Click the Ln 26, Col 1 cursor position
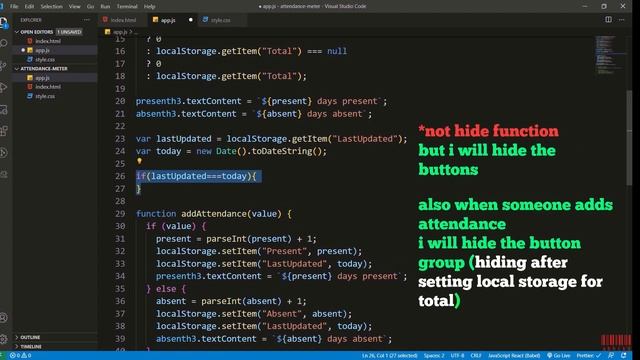The image size is (640, 360). coord(389,356)
